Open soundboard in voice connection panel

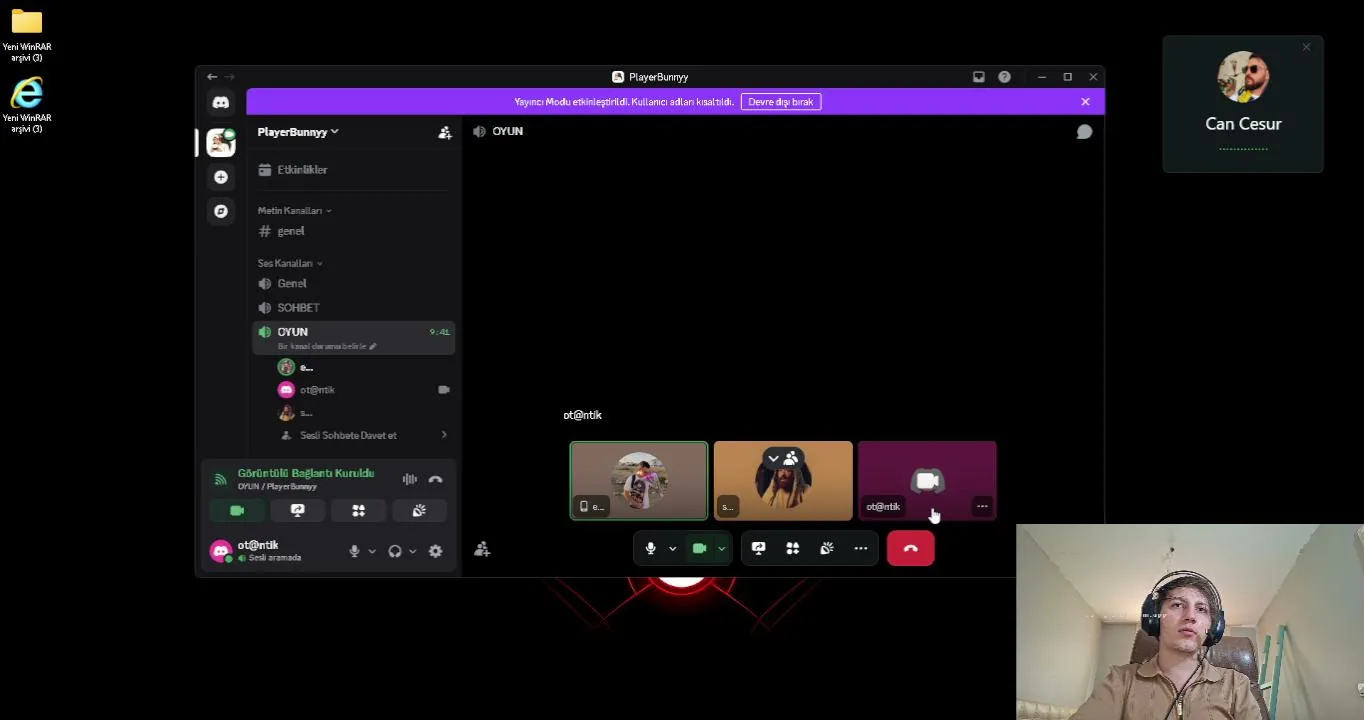pyautogui.click(x=419, y=511)
